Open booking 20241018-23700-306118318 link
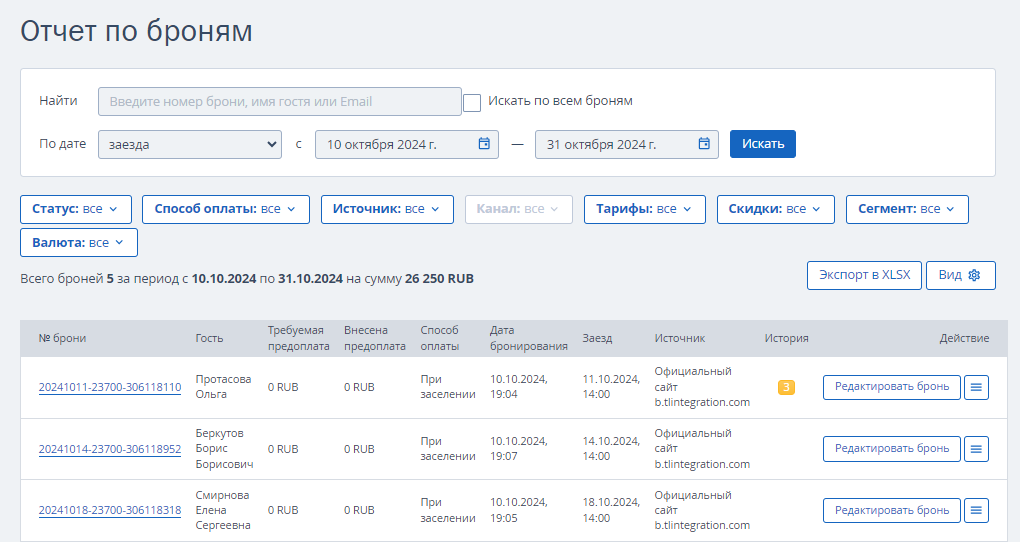The height and width of the screenshot is (542, 1020). pos(109,510)
